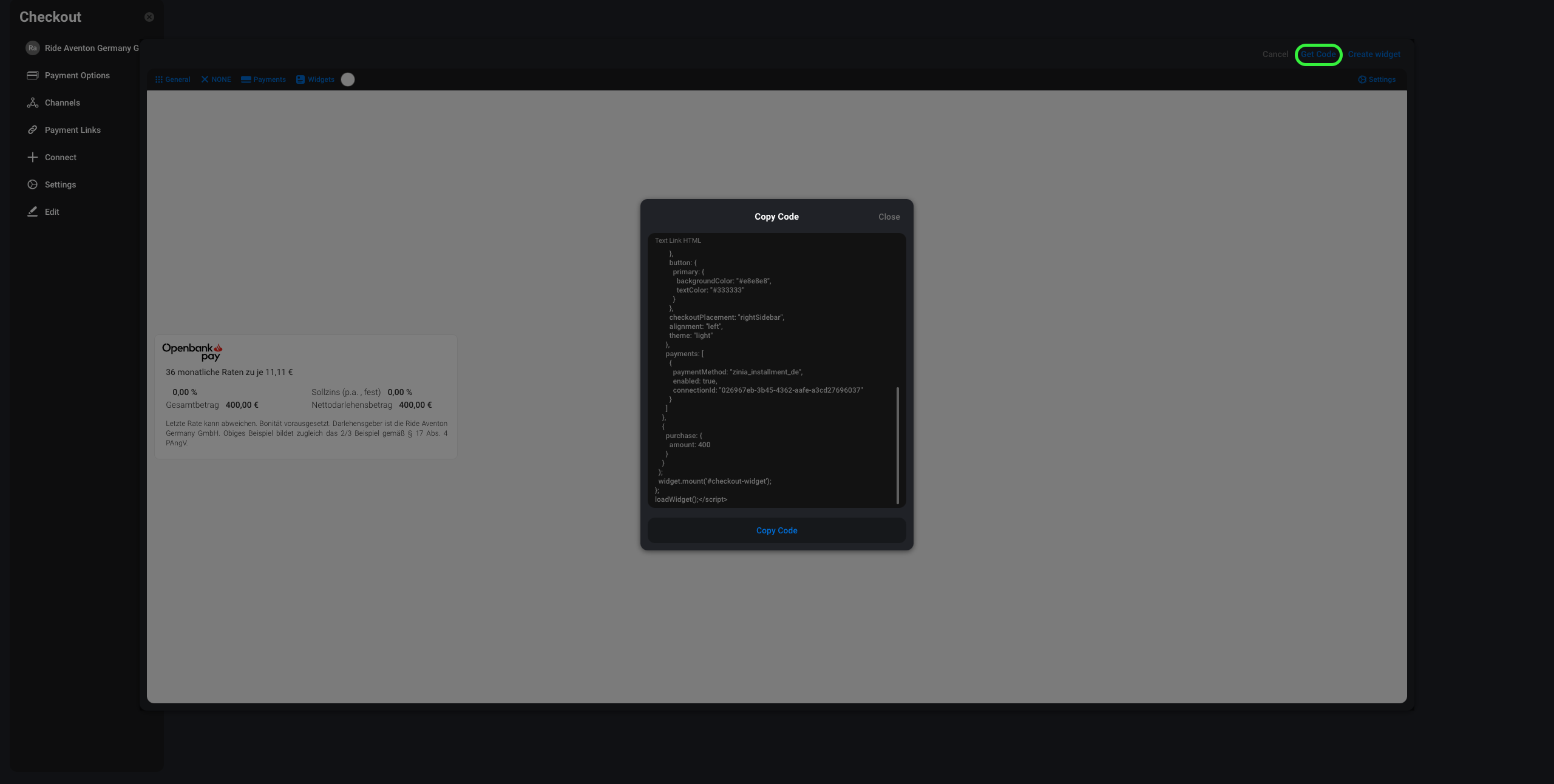Image resolution: width=1554 pixels, height=784 pixels.
Task: Click Gesamtbetrag 400,00 € value
Action: pyautogui.click(x=242, y=405)
